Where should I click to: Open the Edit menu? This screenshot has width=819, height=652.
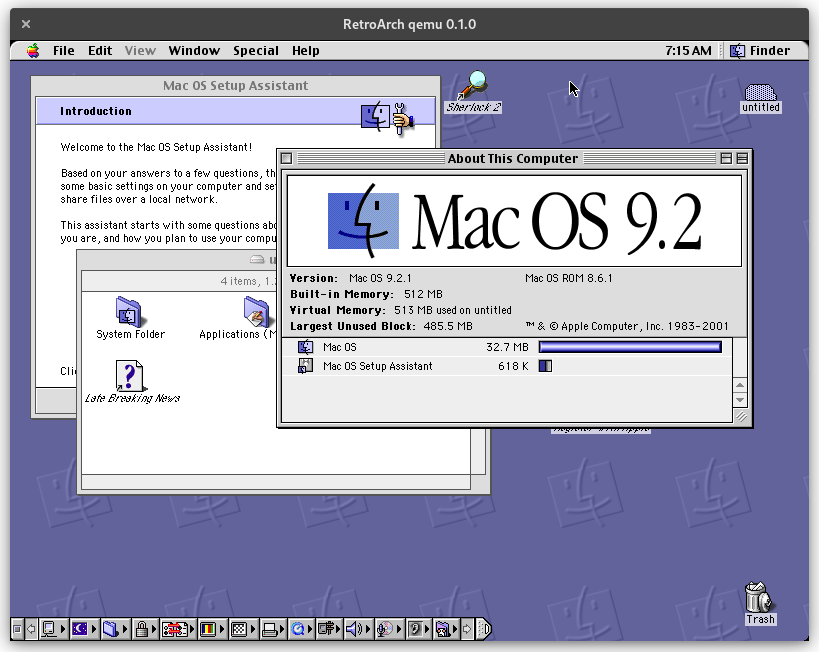point(100,51)
